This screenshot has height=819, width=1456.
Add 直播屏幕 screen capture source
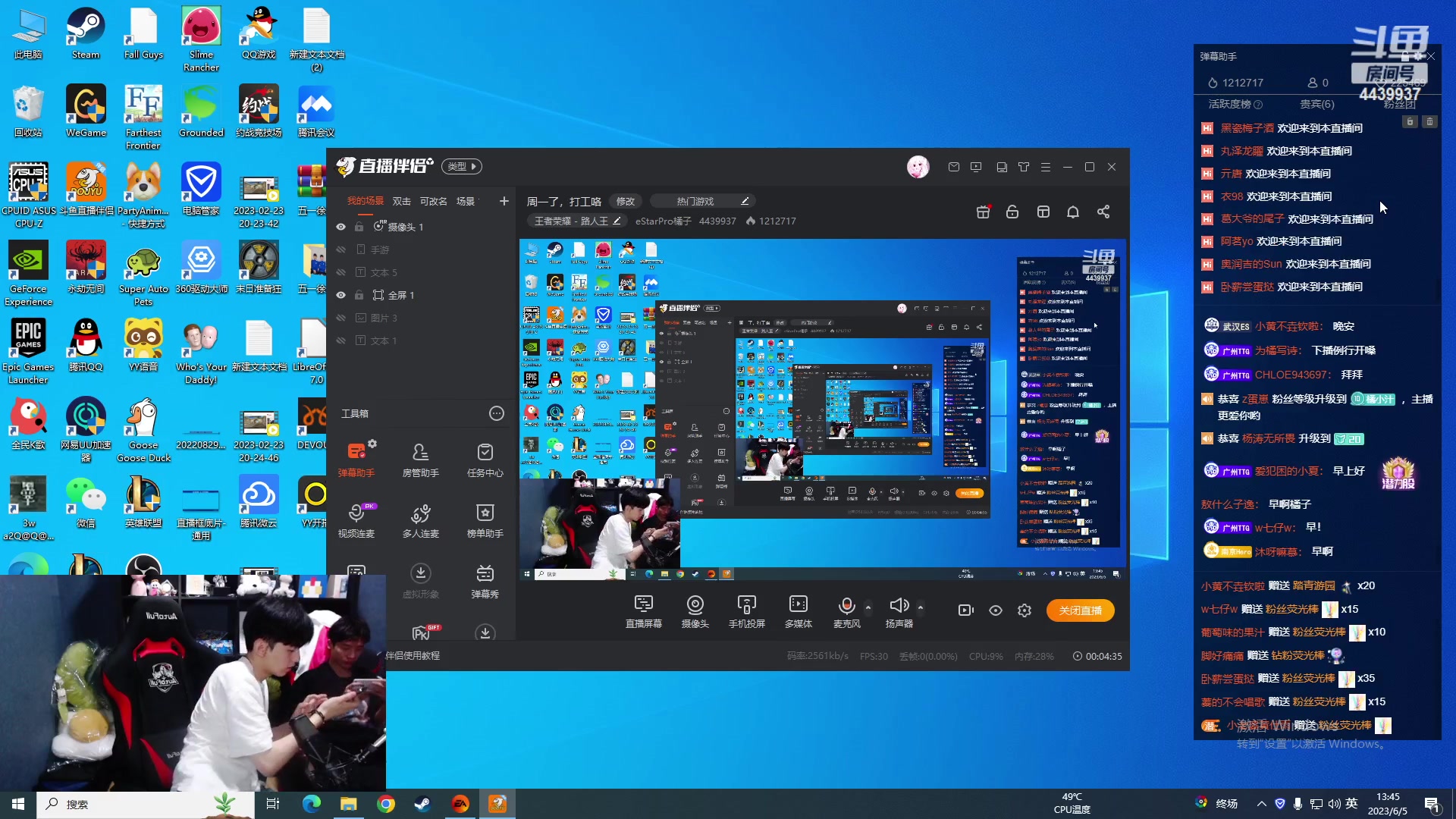pyautogui.click(x=644, y=610)
